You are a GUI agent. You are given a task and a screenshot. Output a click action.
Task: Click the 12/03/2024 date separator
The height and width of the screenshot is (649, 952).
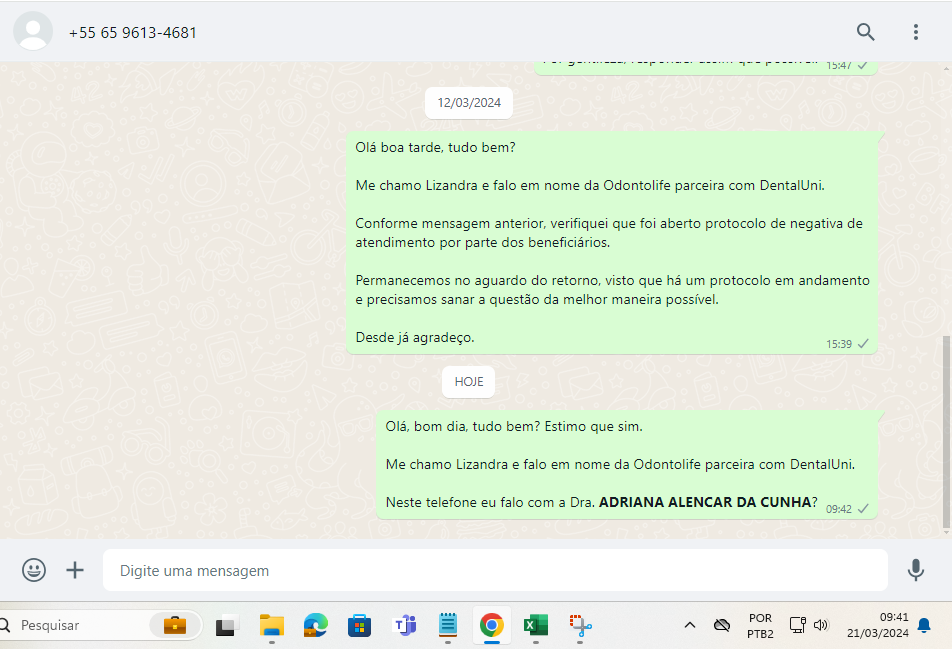point(469,103)
